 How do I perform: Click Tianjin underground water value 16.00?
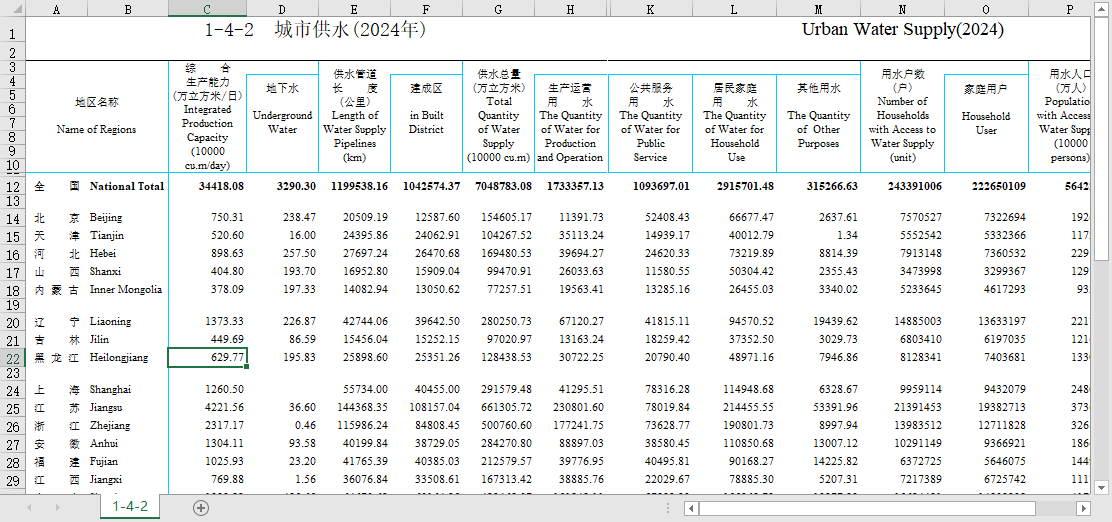click(302, 235)
